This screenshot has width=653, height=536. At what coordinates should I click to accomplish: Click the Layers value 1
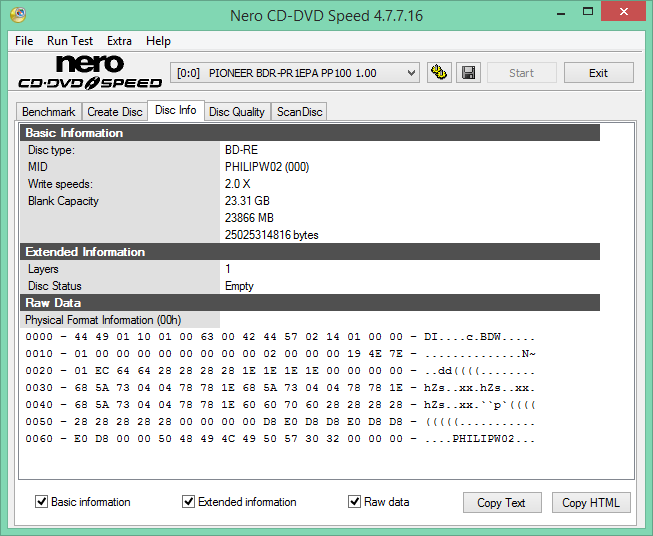[x=228, y=269]
